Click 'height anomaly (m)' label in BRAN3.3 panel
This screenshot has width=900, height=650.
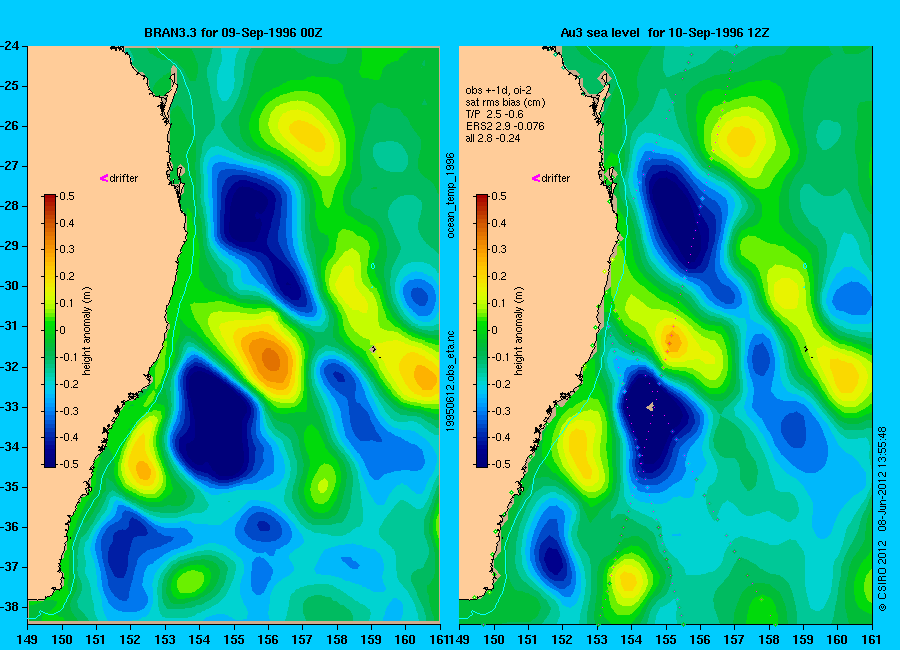(x=87, y=331)
